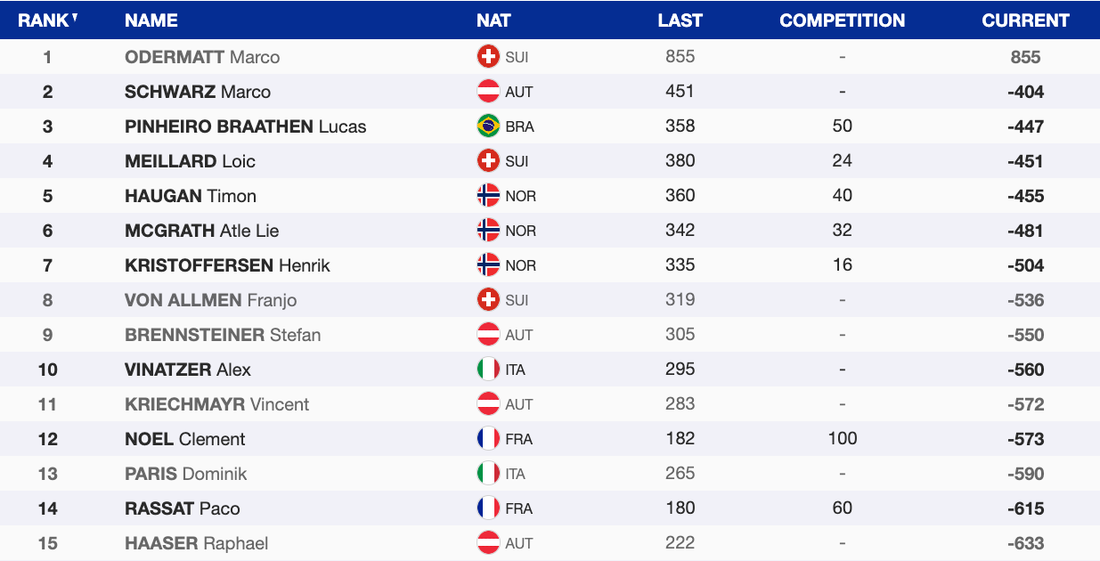Select KRISTOFFERSEN Henrik's name
The width and height of the screenshot is (1100, 561).
pyautogui.click(x=227, y=265)
